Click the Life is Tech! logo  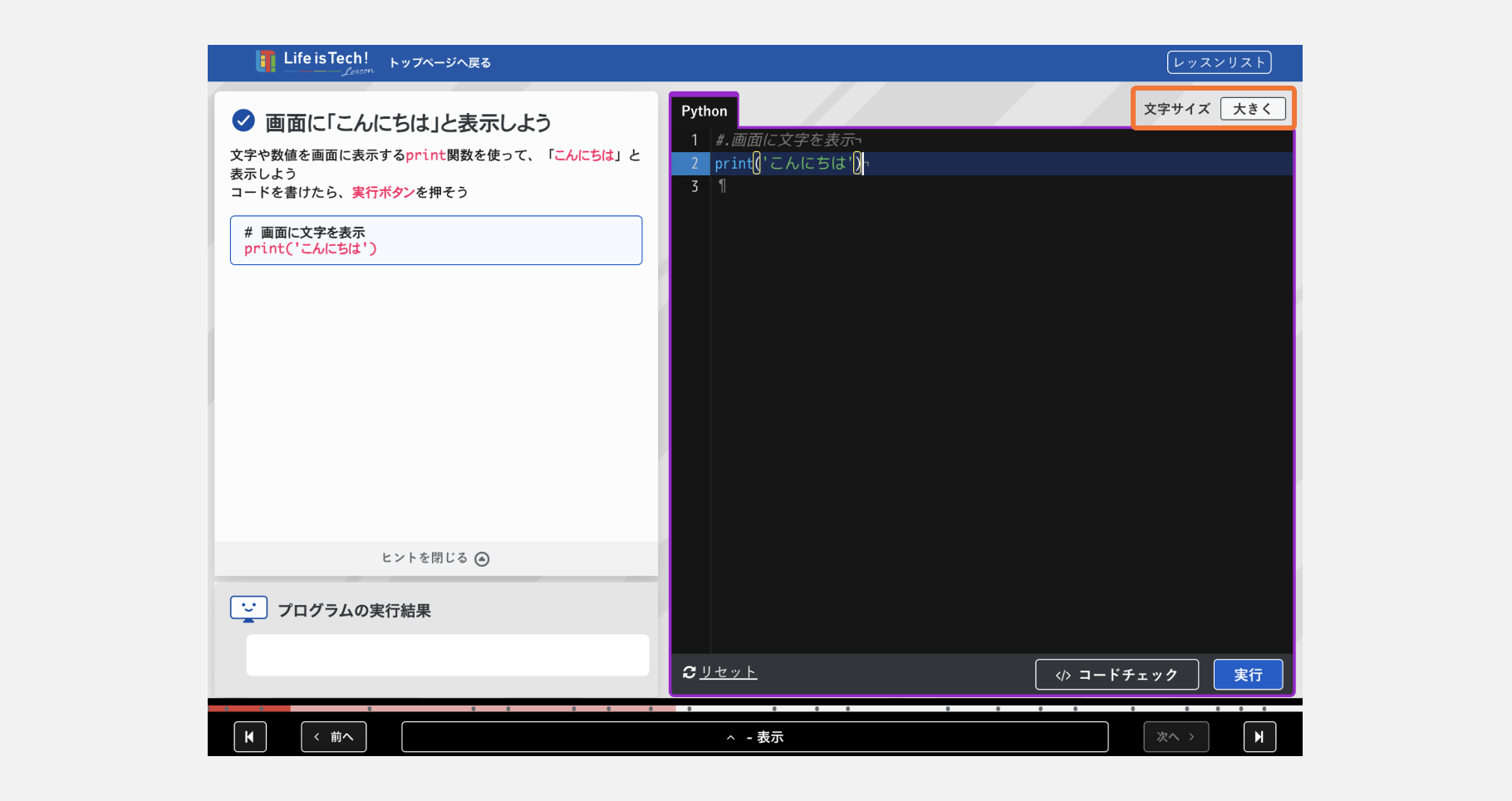coord(314,62)
